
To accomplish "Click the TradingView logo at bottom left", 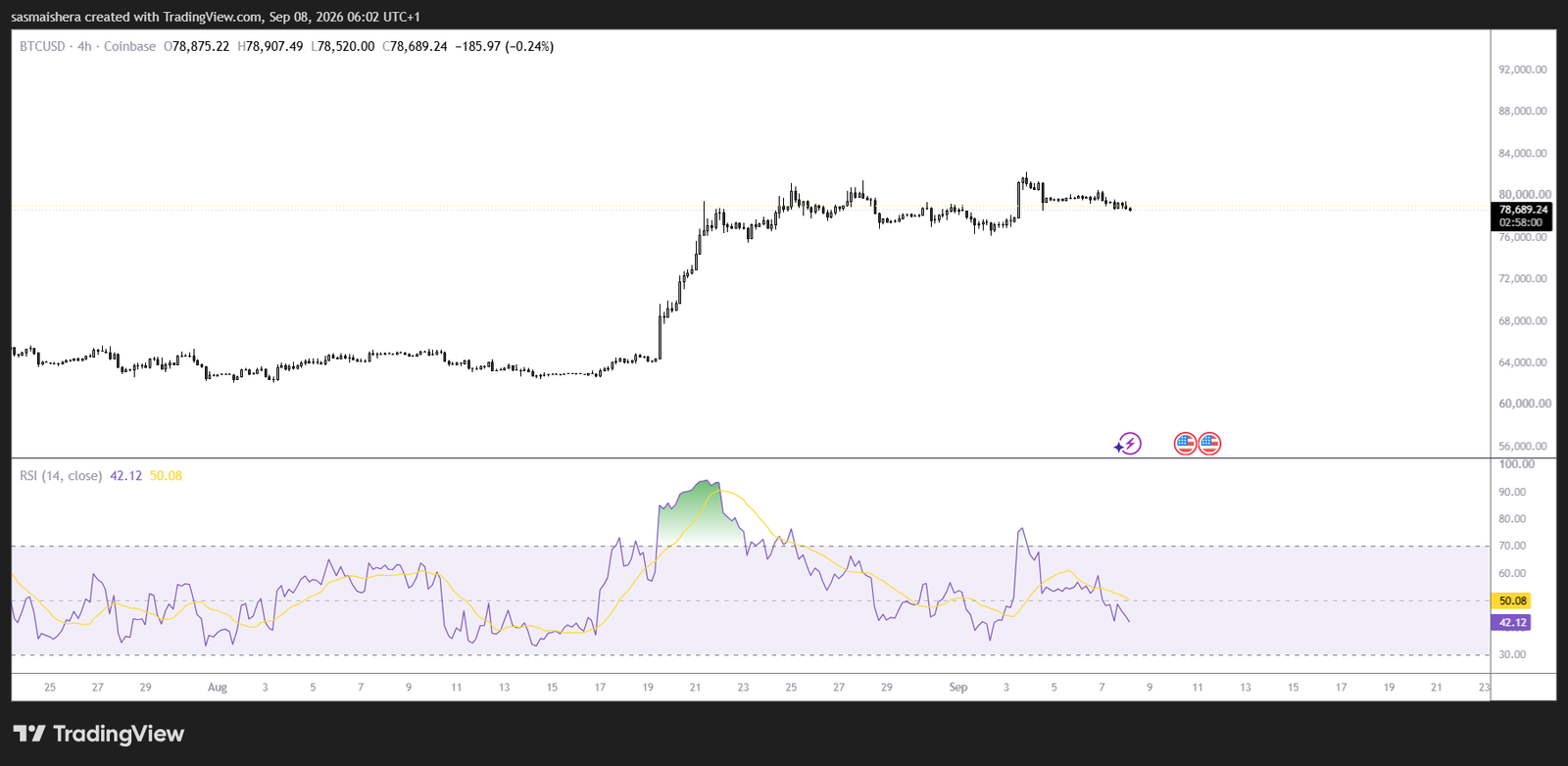I will click(x=98, y=734).
